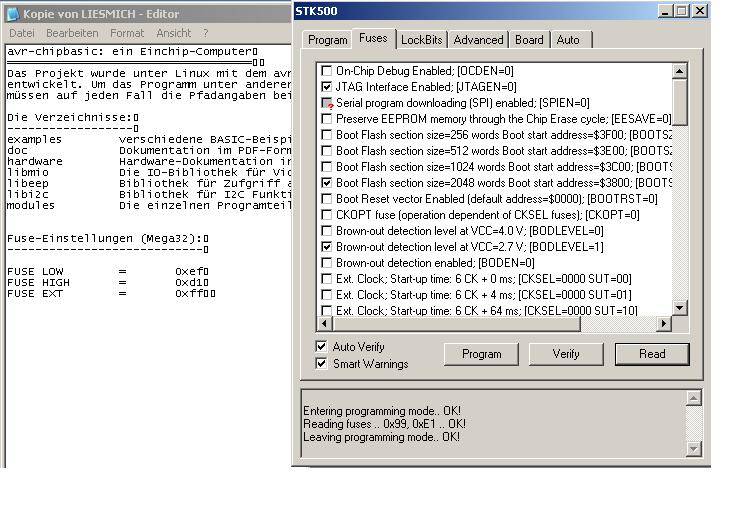Viewport: 750px width, 525px height.
Task: Enable On-Chip Debug OCDEN fuse
Action: coord(326,71)
